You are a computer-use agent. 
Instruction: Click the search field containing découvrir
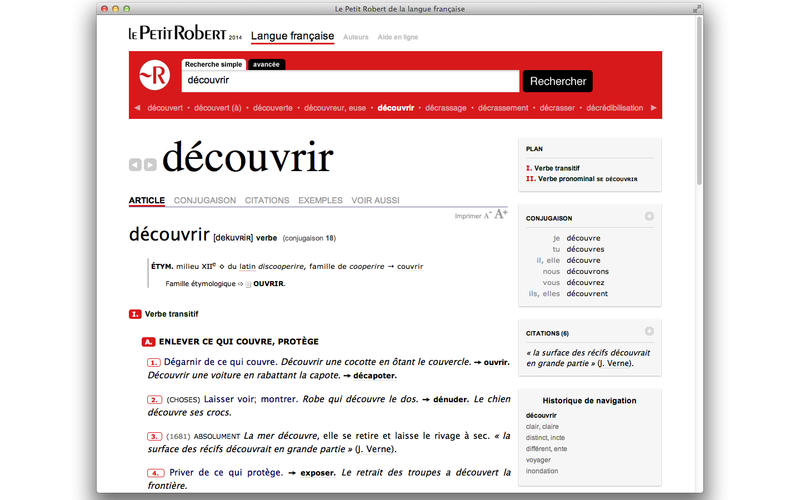(x=351, y=81)
